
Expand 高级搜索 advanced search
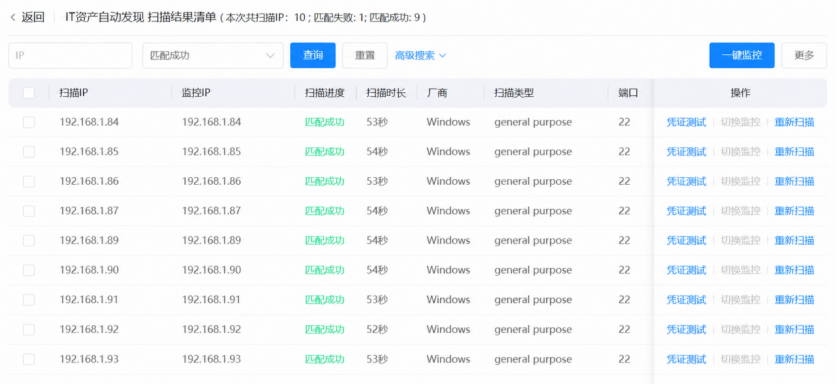[420, 56]
